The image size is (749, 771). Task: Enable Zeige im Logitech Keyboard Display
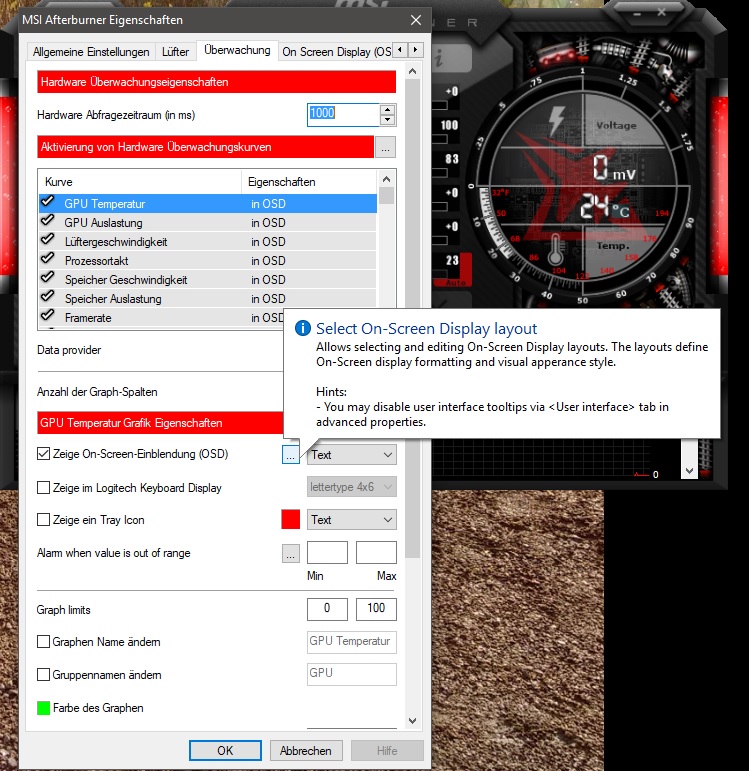click(x=43, y=487)
